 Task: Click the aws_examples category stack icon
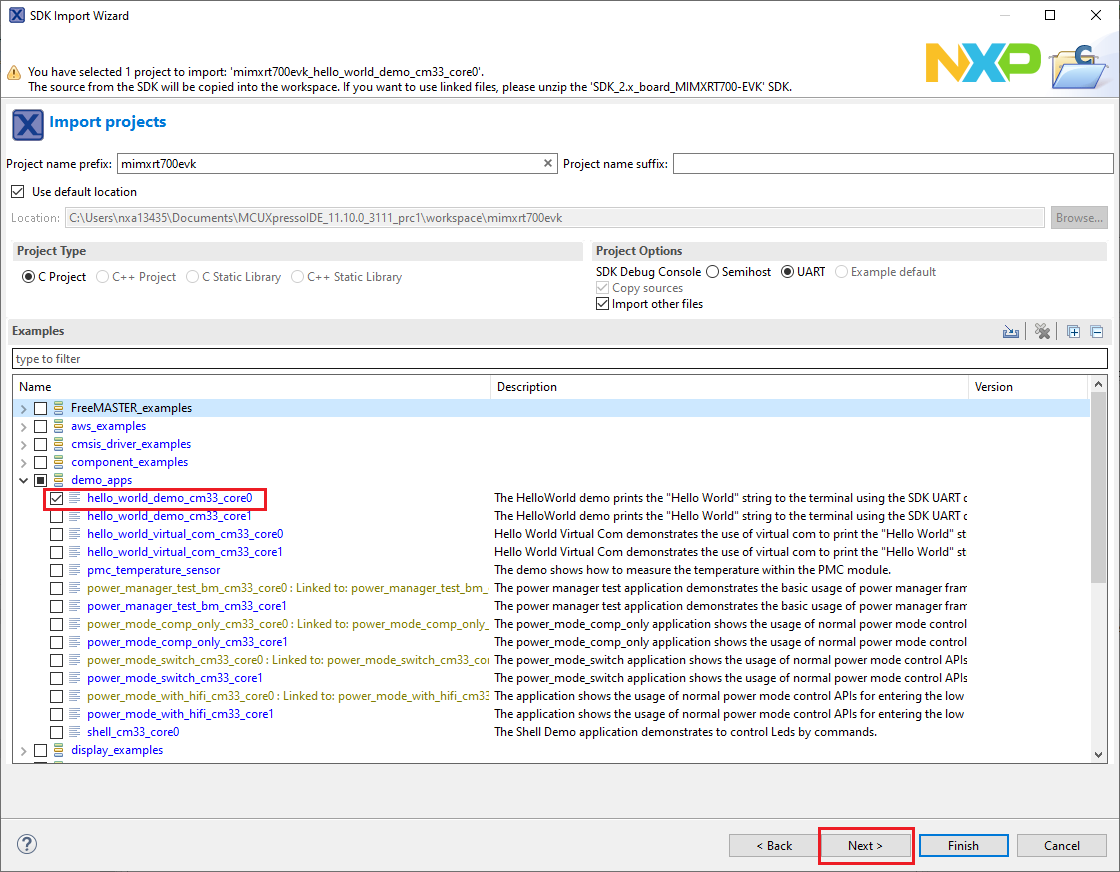pos(59,426)
